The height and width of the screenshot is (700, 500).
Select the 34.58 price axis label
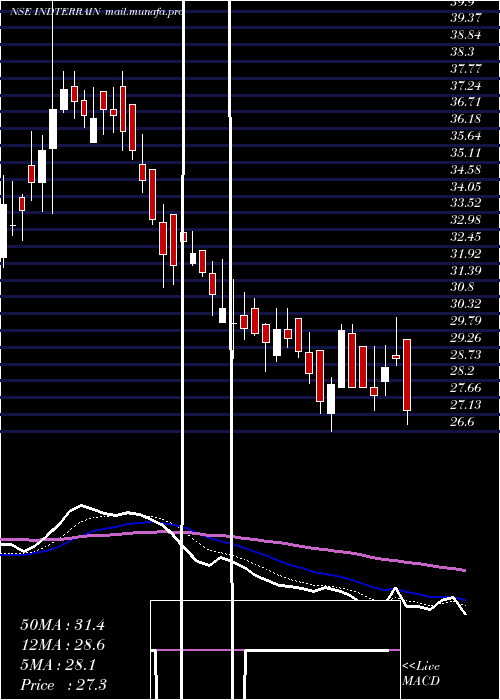467,170
